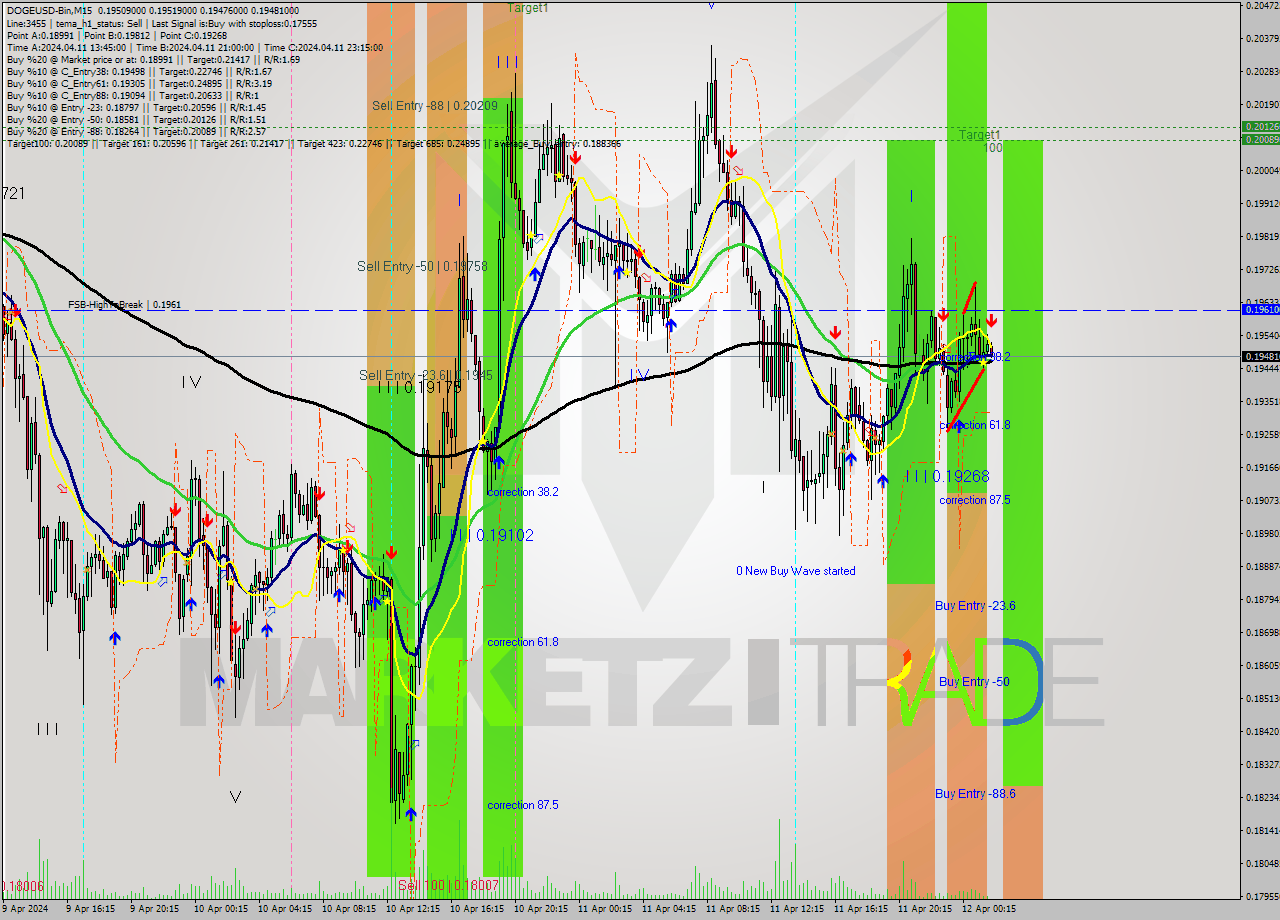Click the 'Buy Entry -88.6' level label
The image size is (1280, 920).
click(975, 793)
